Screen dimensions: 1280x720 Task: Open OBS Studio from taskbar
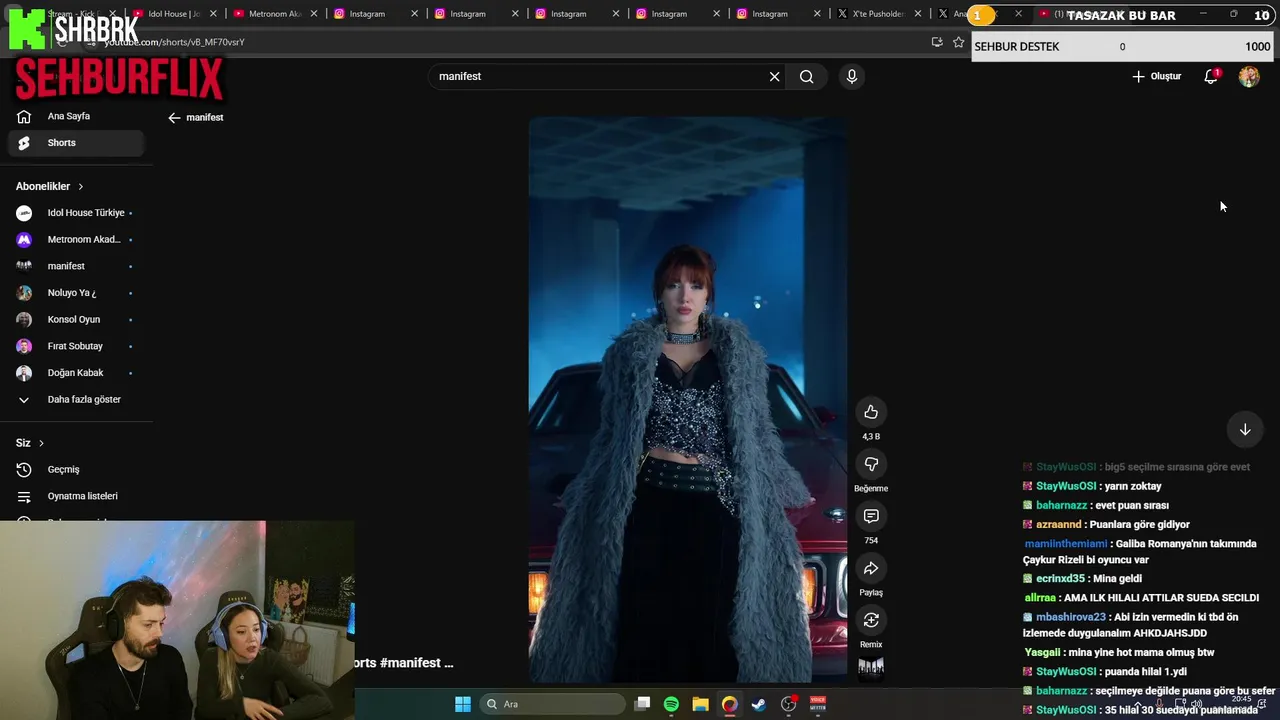click(789, 704)
